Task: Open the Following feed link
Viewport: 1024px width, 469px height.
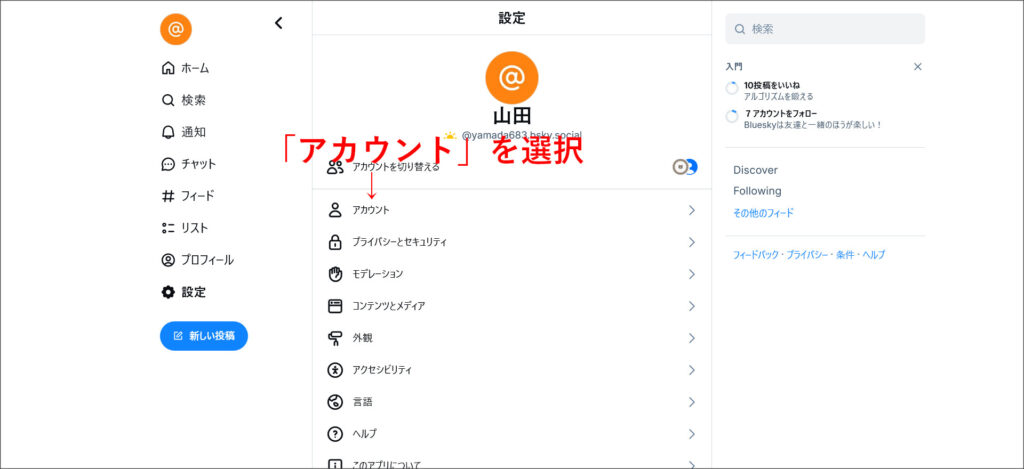Action: 757,191
